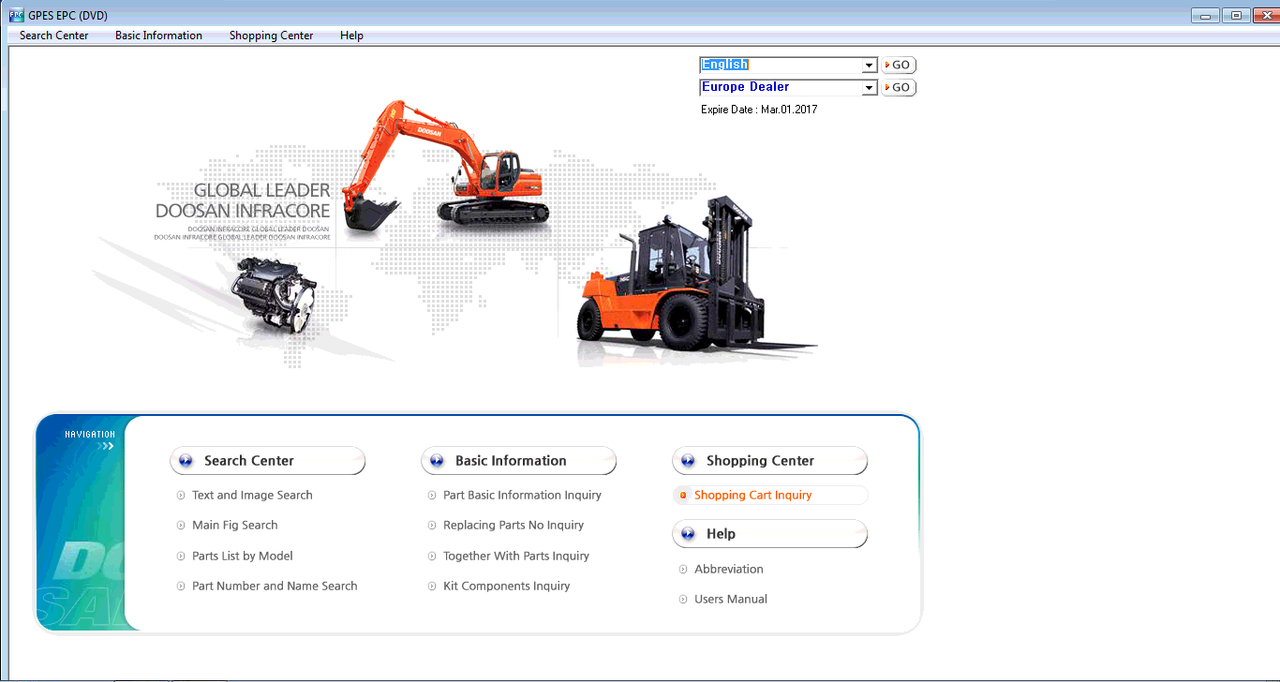The height and width of the screenshot is (682, 1280).
Task: Click the Help section header button
Action: pyautogui.click(x=770, y=534)
